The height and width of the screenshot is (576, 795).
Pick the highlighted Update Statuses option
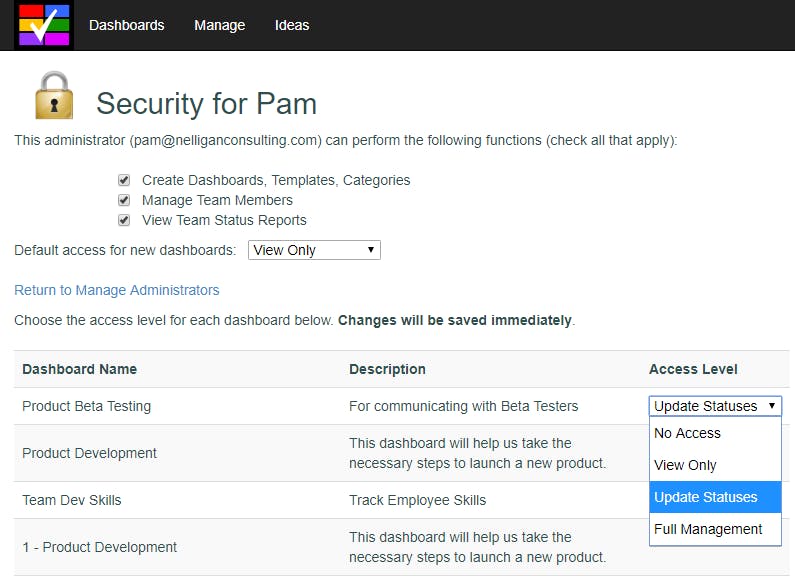pyautogui.click(x=706, y=497)
